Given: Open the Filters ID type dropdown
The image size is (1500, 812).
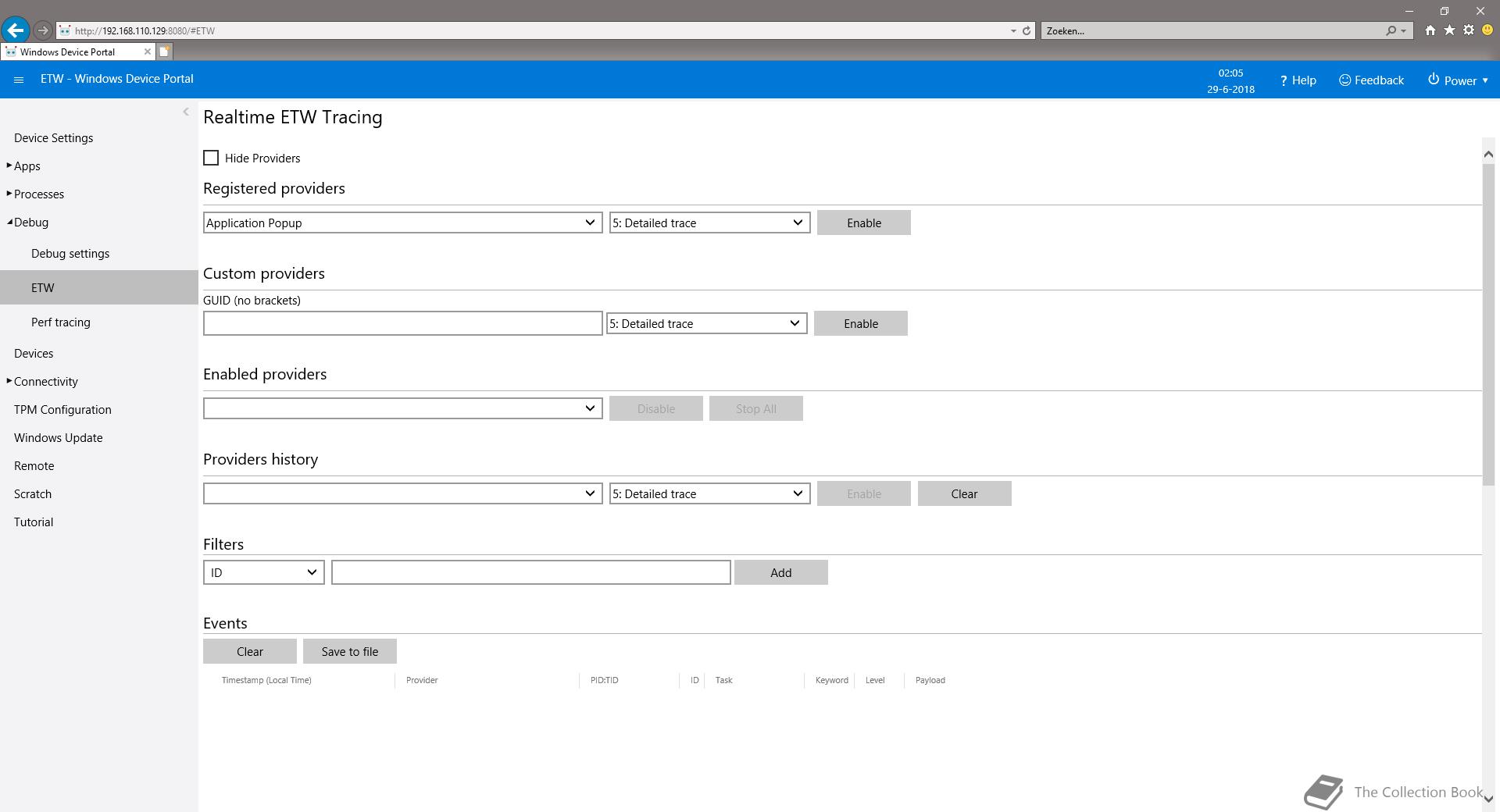Looking at the screenshot, I should coord(263,572).
